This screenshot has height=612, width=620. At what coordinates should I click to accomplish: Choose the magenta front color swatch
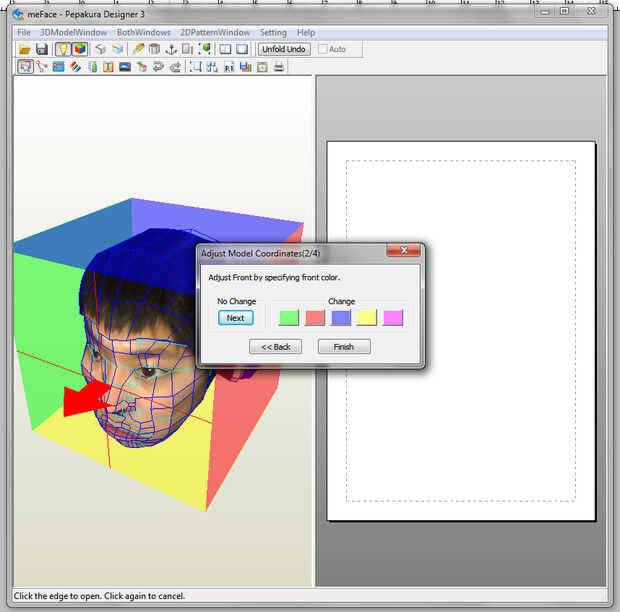point(393,317)
